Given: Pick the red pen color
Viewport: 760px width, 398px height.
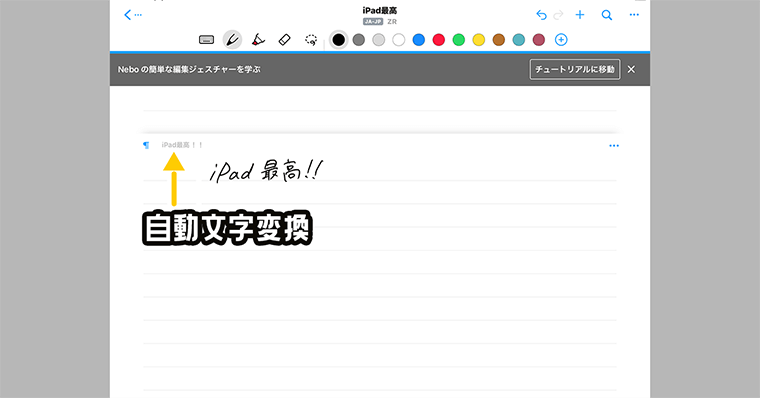Looking at the screenshot, I should [x=439, y=40].
